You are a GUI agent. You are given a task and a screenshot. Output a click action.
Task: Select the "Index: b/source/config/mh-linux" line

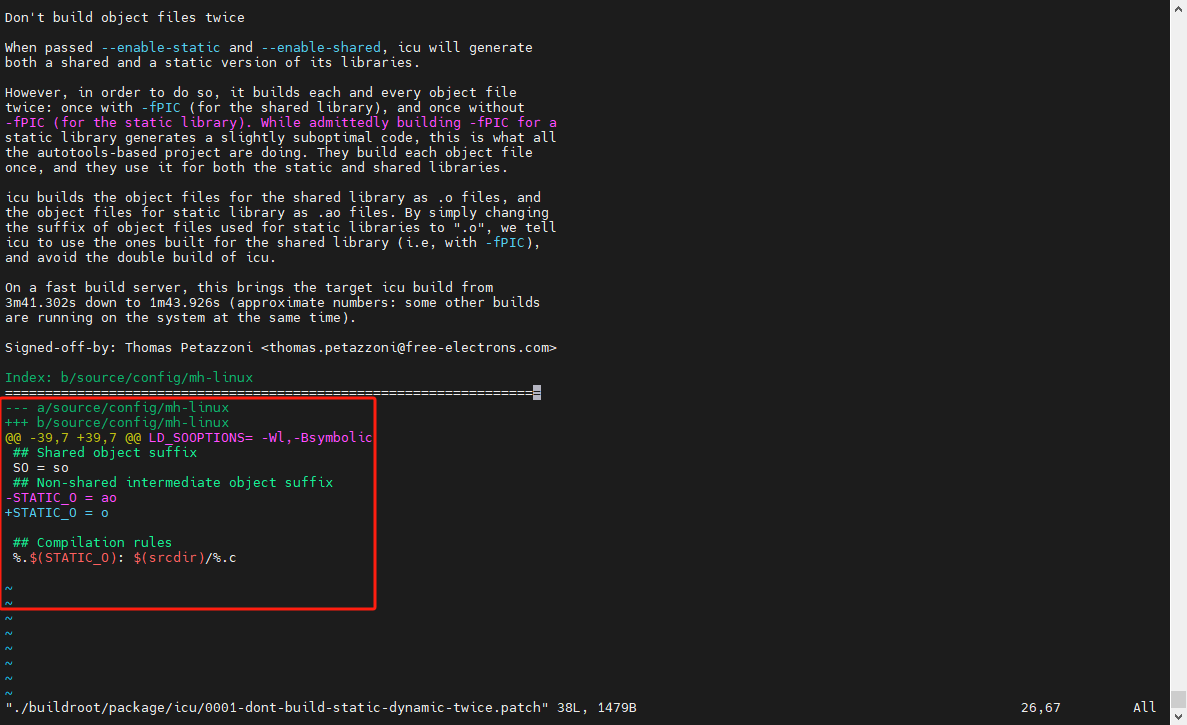(x=129, y=378)
